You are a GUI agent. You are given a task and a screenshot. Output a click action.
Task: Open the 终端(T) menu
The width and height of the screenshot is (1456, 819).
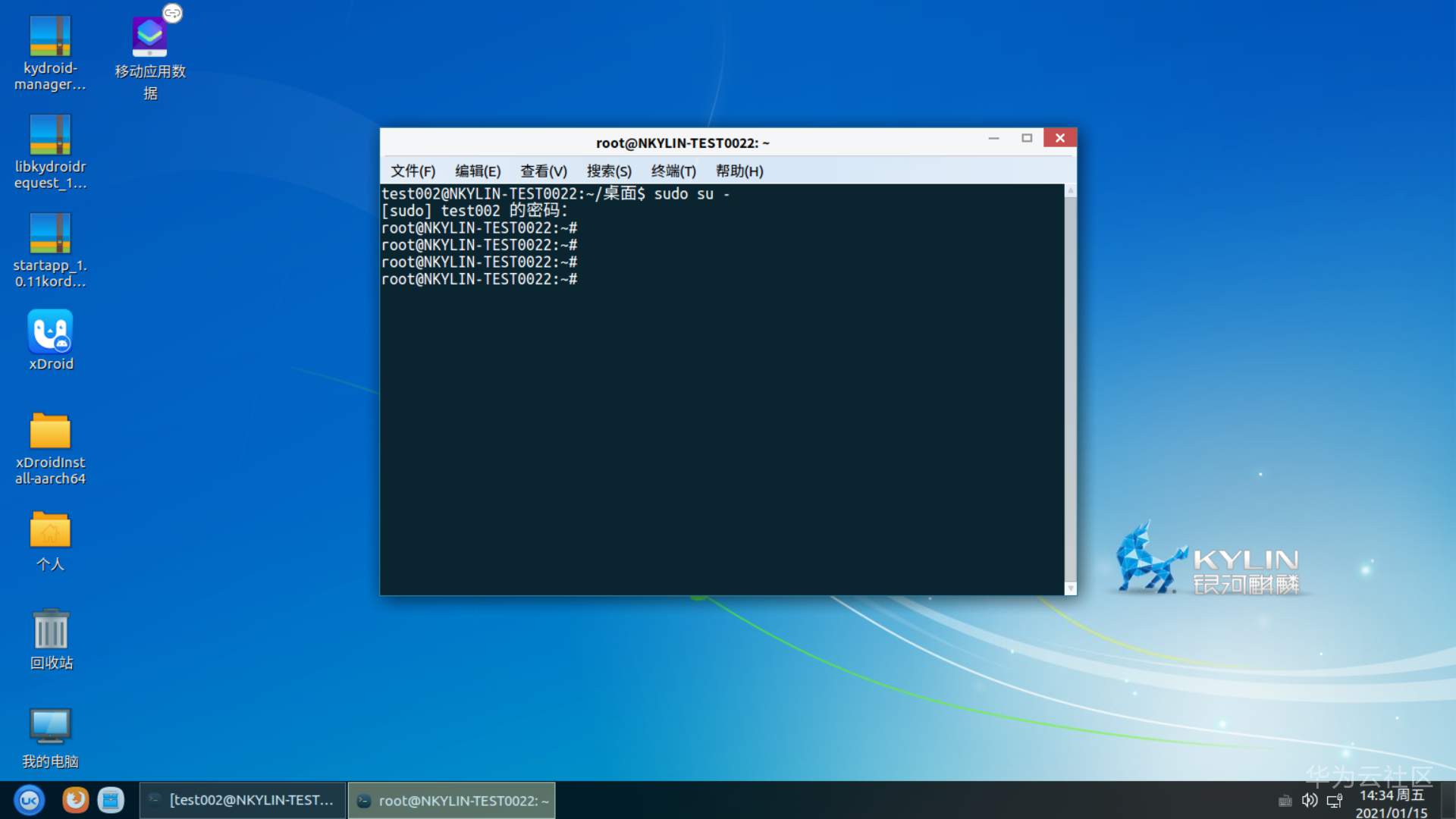tap(673, 171)
